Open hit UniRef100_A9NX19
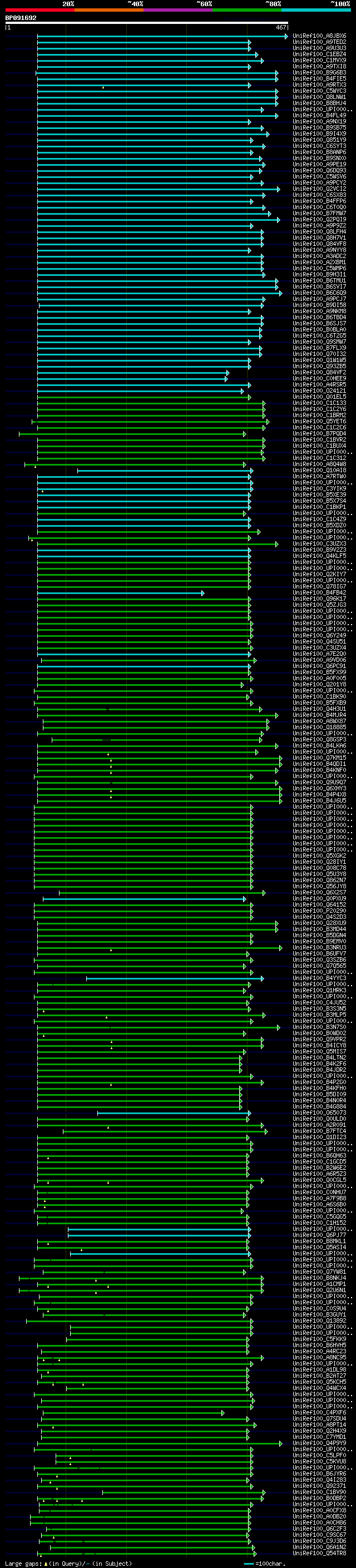 coord(319,122)
